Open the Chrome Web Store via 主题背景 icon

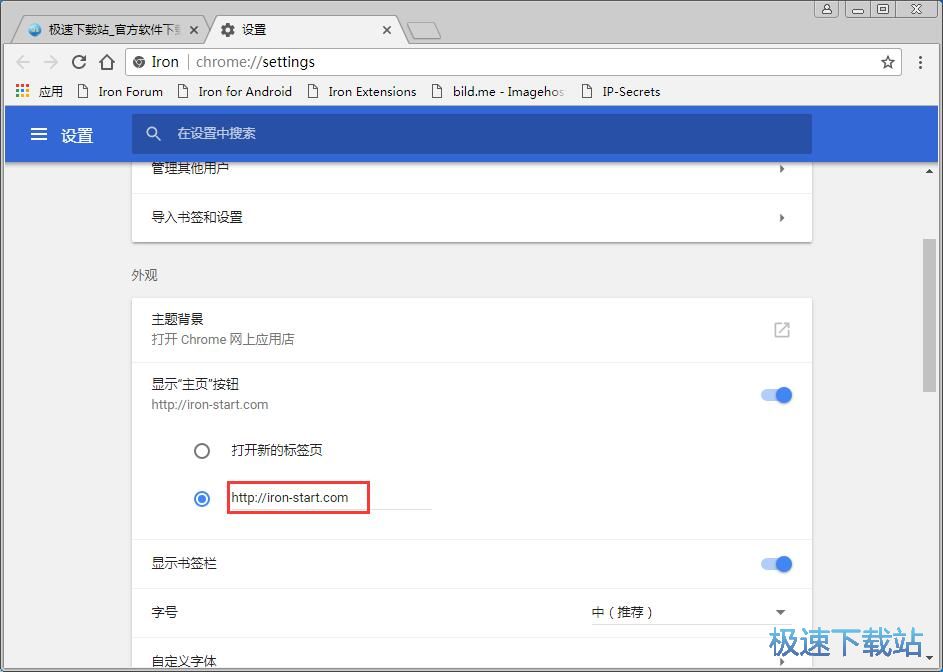tap(781, 329)
